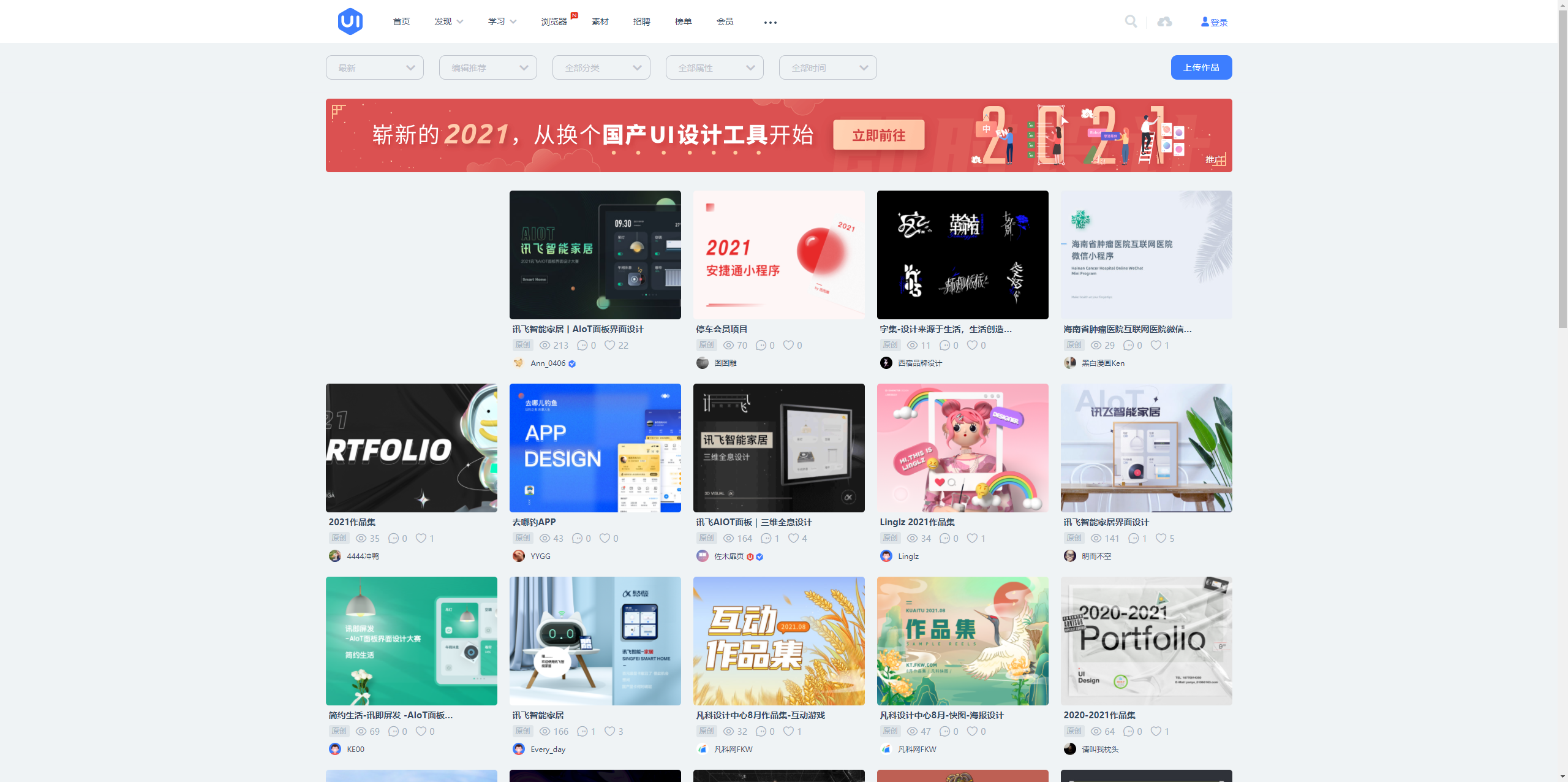The width and height of the screenshot is (1568, 782).
Task: Go to 首页 in navigation
Action: pos(401,21)
